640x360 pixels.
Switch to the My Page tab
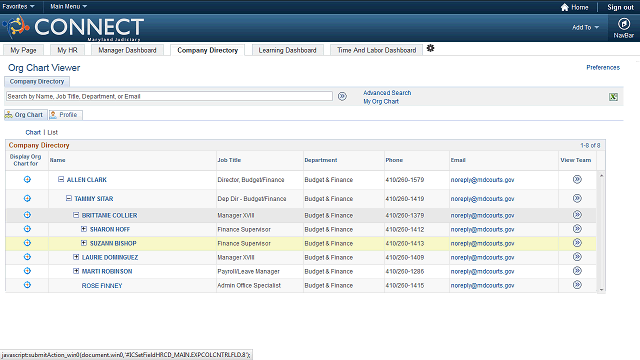click(x=23, y=50)
